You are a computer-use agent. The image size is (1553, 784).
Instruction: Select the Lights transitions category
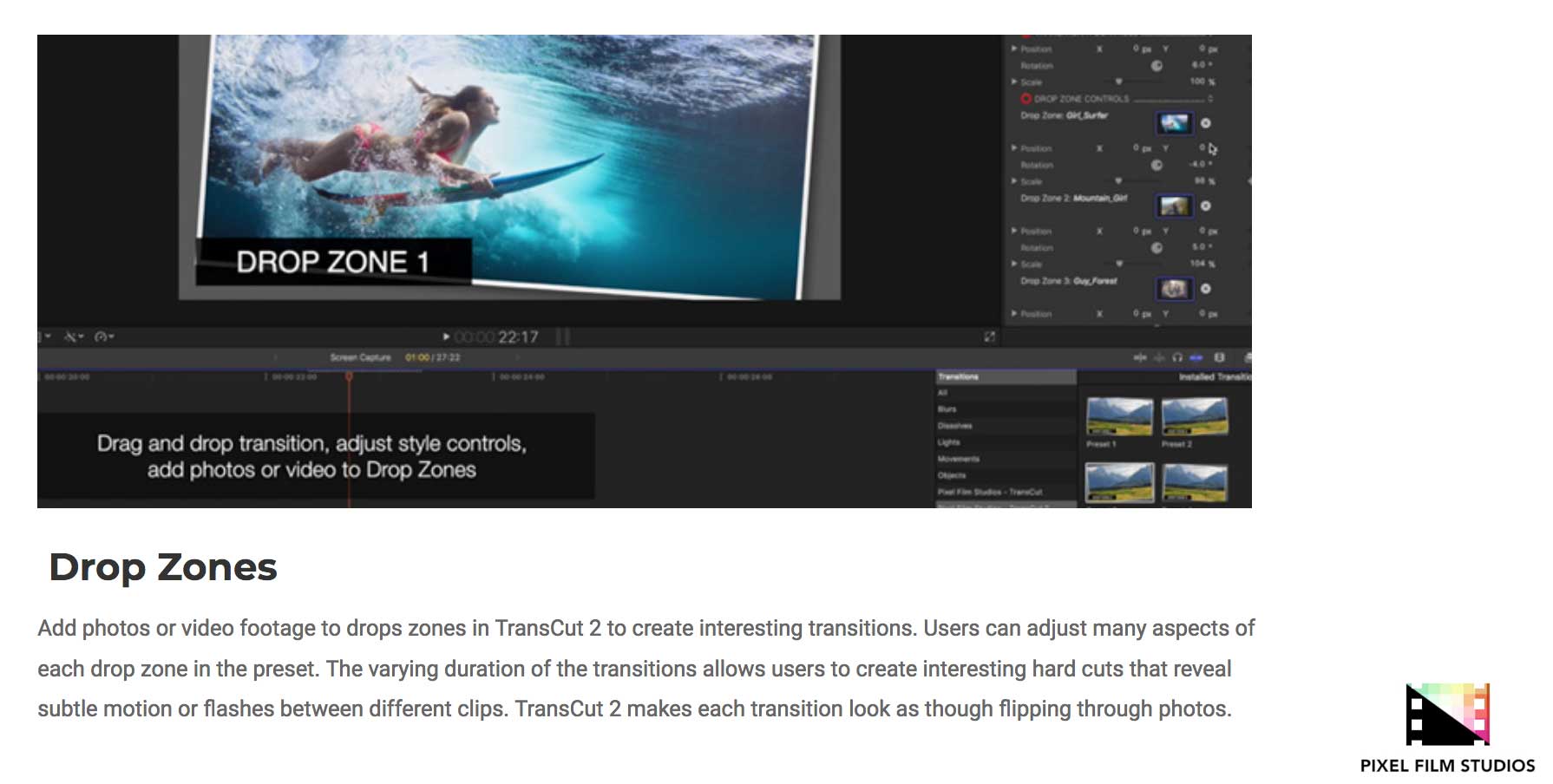click(x=1006, y=442)
